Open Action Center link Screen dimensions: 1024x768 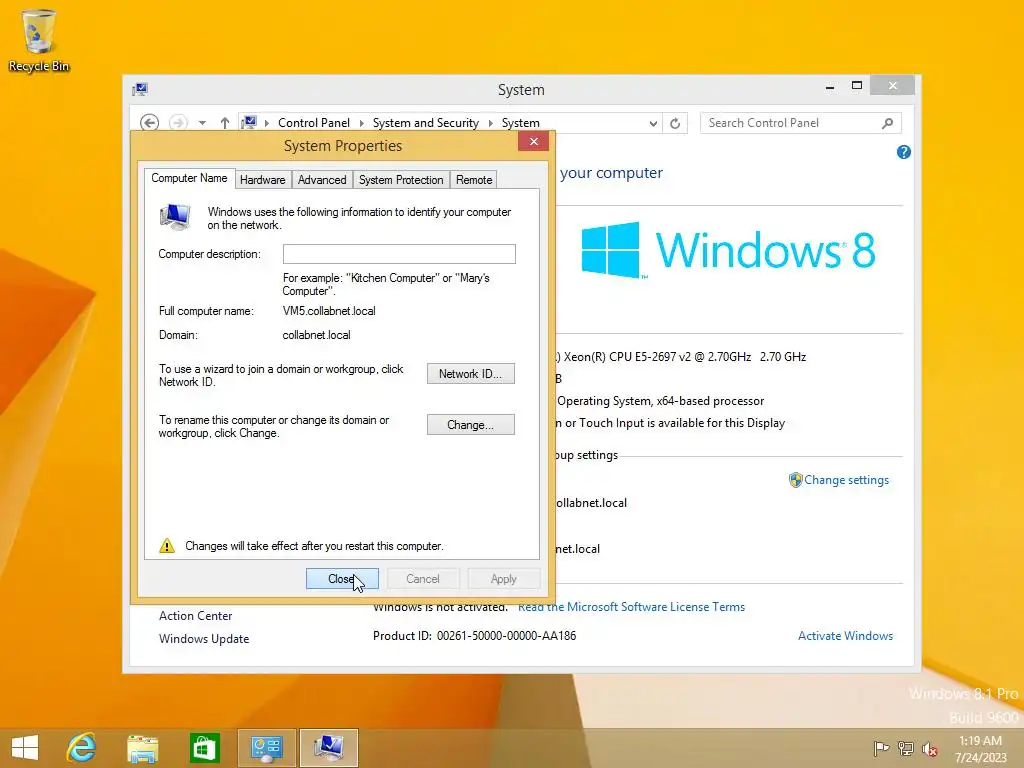tap(195, 616)
